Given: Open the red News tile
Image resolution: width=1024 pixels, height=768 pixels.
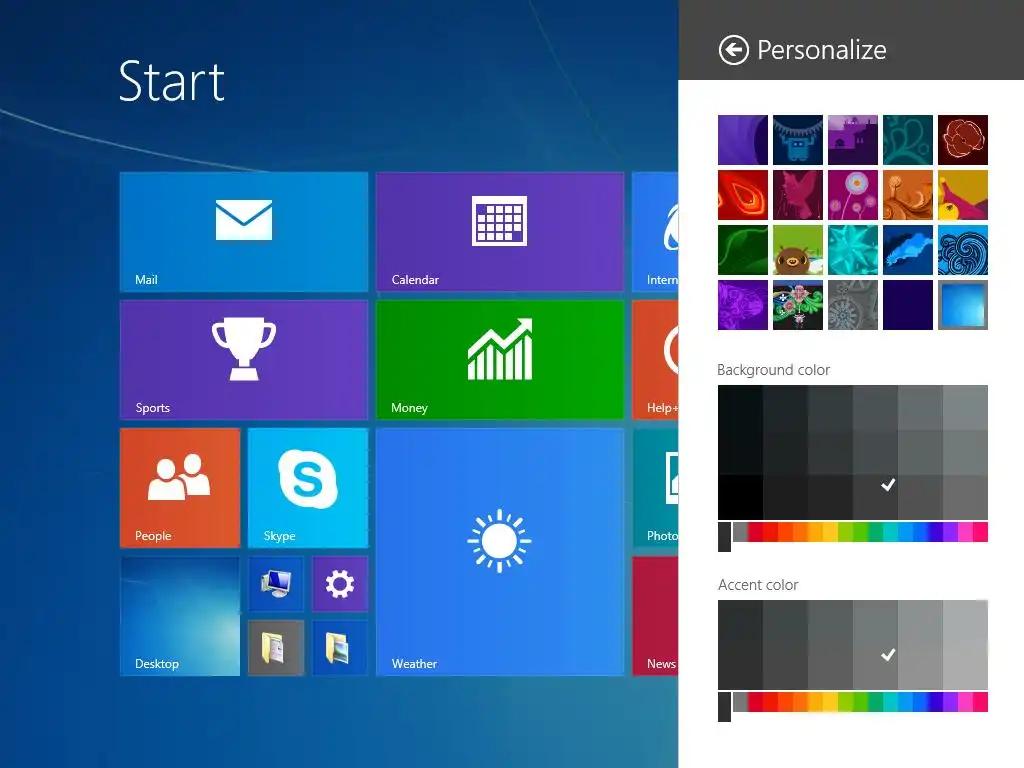Looking at the screenshot, I should tap(655, 616).
